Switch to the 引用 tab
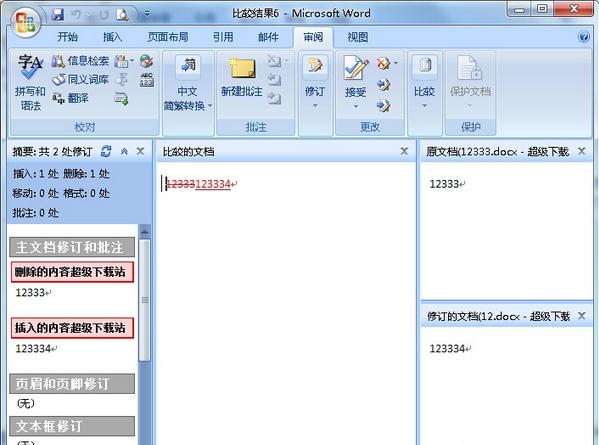Image resolution: width=599 pixels, height=445 pixels. click(x=223, y=37)
